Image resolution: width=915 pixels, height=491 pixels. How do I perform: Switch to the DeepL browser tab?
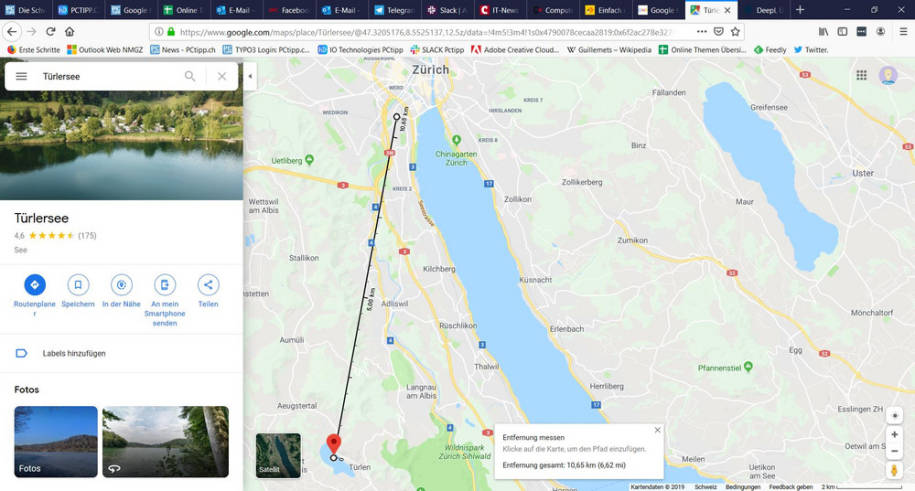tap(765, 10)
